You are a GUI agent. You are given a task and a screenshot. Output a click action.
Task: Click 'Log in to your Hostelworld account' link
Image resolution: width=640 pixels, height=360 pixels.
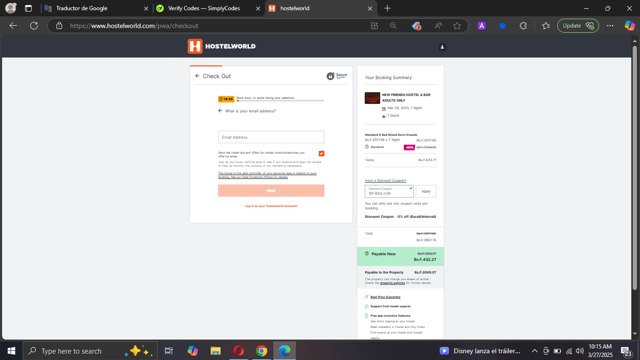pos(271,206)
